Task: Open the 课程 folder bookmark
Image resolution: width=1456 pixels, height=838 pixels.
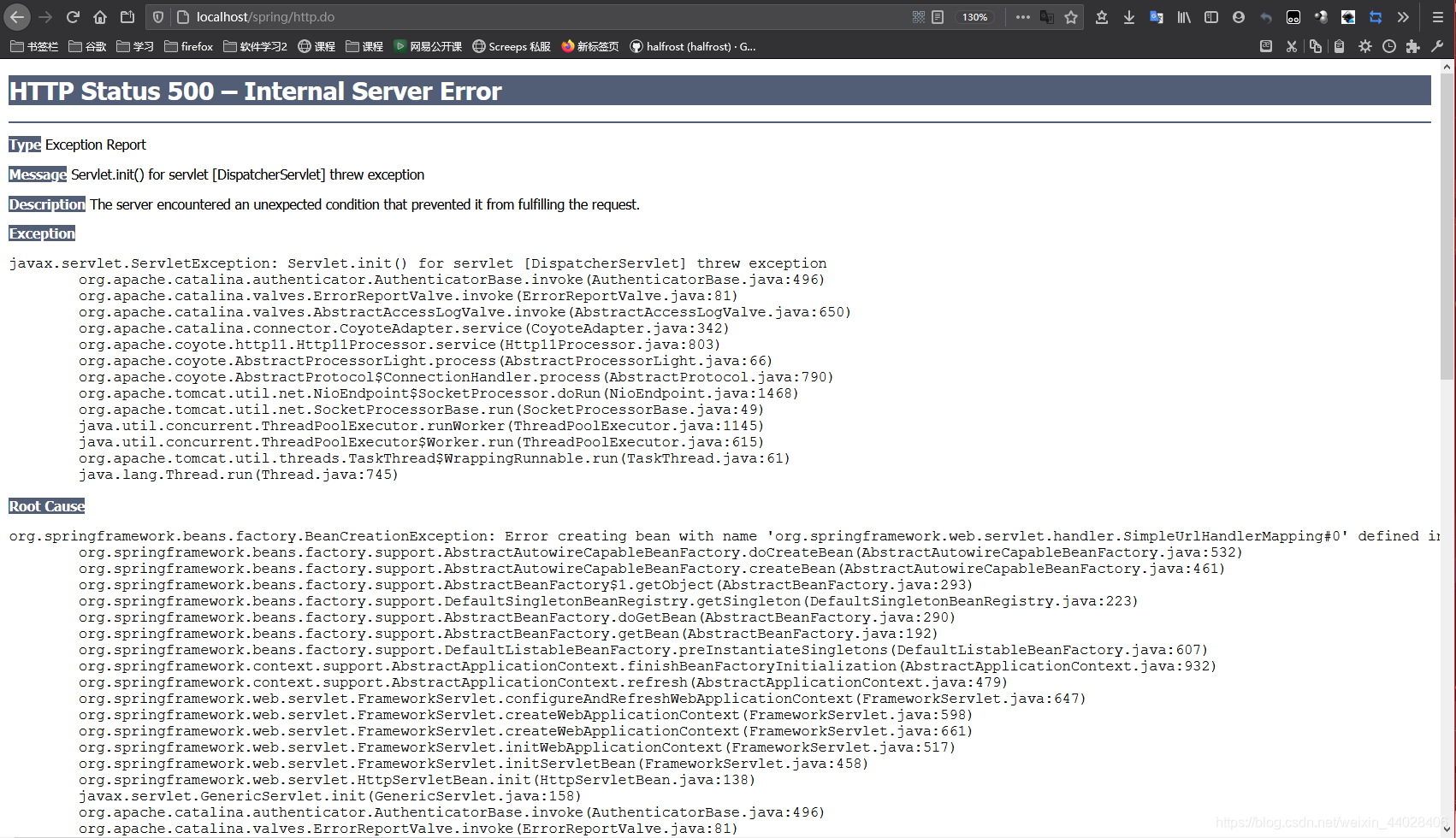Action: tap(364, 46)
